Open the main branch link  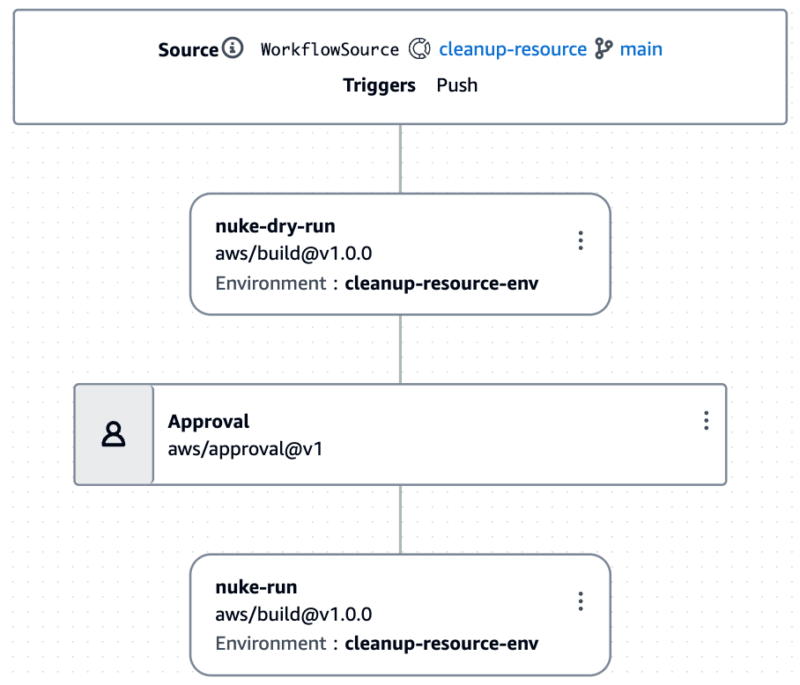(641, 49)
